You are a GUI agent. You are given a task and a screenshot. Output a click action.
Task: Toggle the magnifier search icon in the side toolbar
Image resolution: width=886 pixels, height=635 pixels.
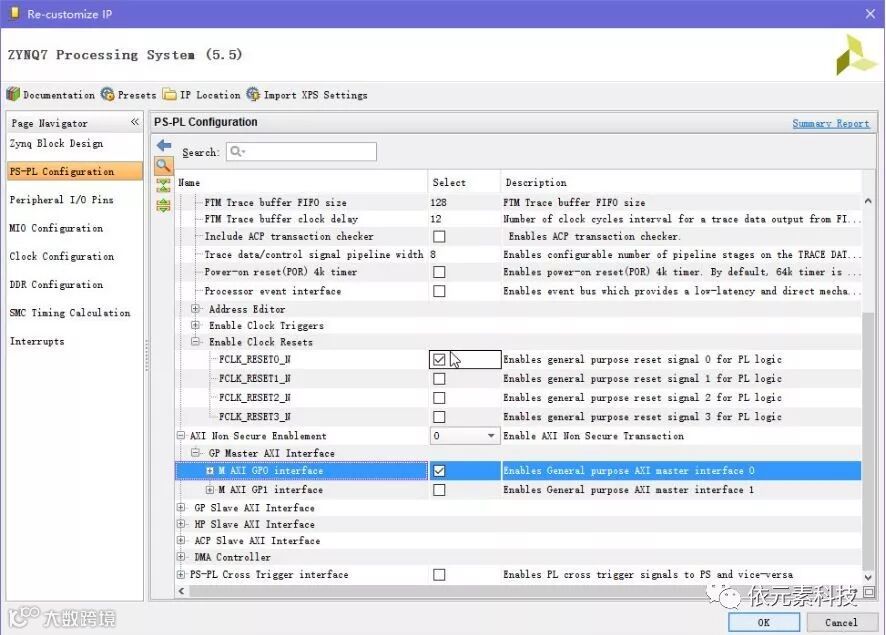(x=163, y=165)
